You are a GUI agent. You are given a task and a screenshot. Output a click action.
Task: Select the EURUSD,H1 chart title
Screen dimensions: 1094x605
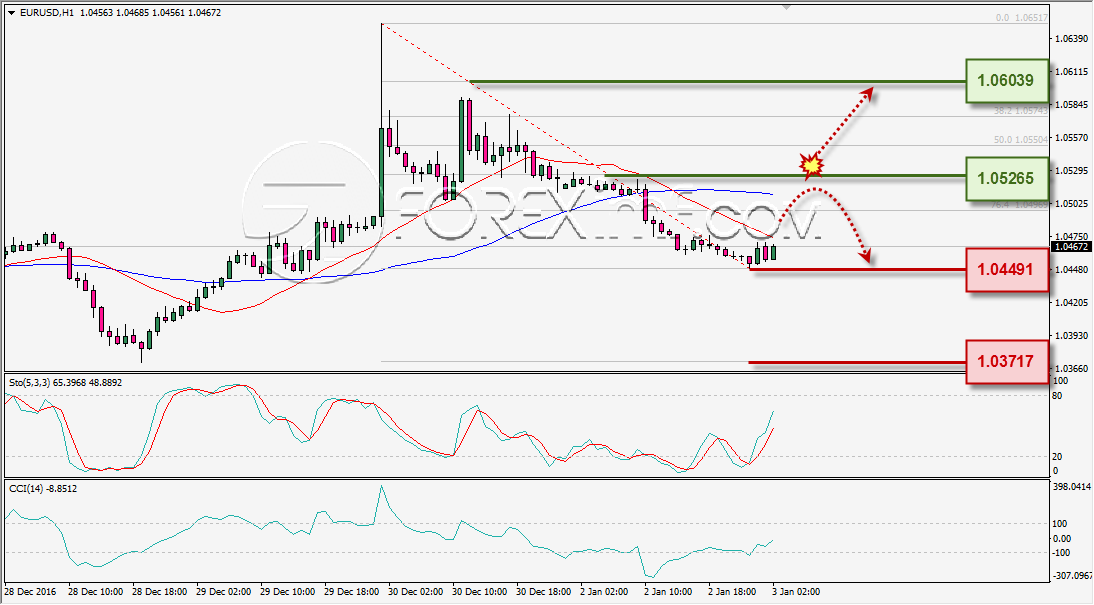point(47,13)
